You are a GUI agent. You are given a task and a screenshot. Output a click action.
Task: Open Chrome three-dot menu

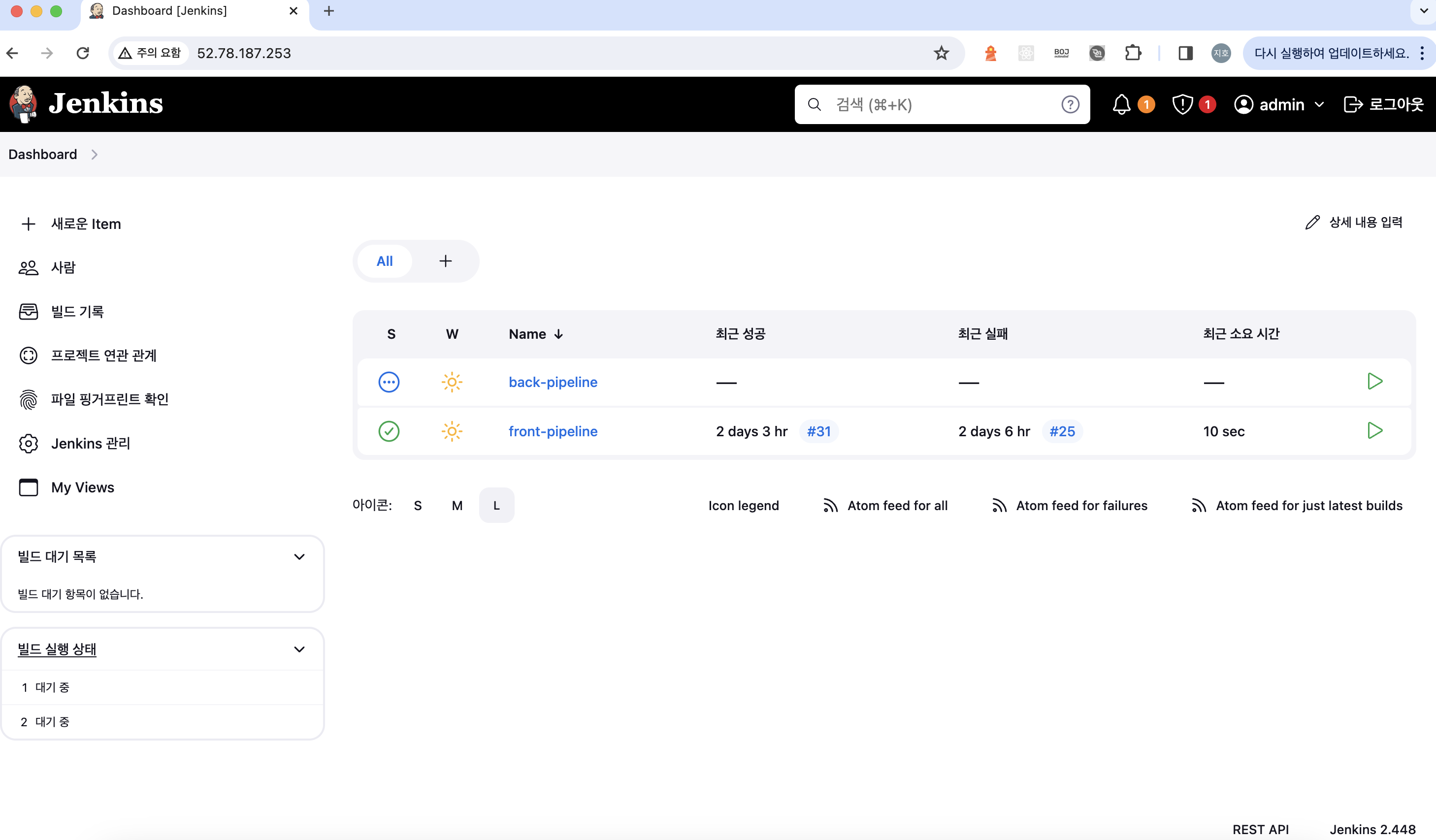pyautogui.click(x=1422, y=53)
